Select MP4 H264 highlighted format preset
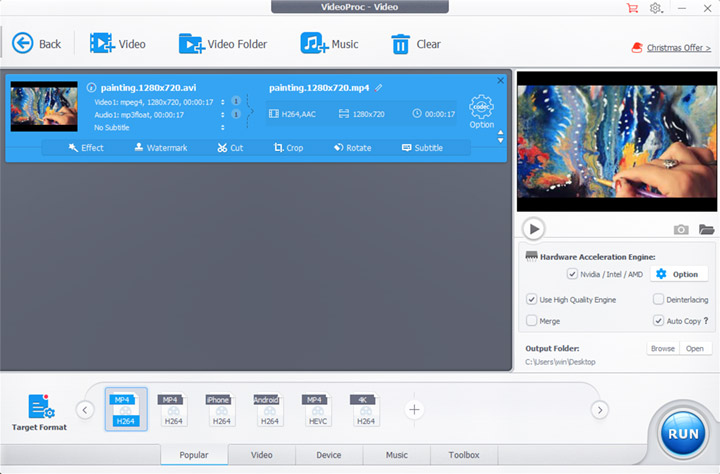Screen dimensions: 720x474 [x=126, y=409]
